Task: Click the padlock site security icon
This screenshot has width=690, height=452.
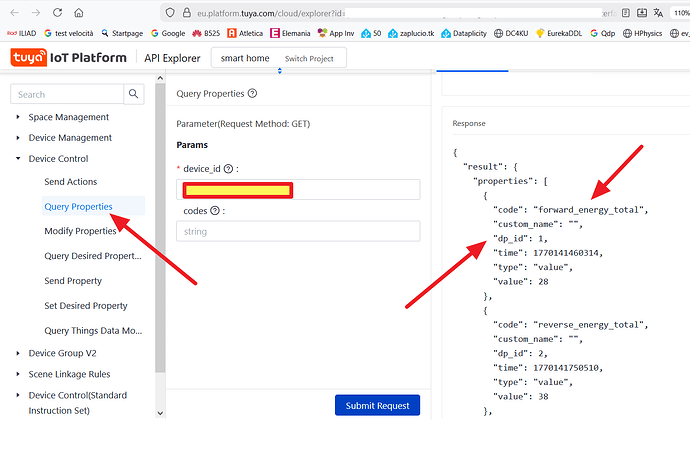Action: (x=187, y=13)
